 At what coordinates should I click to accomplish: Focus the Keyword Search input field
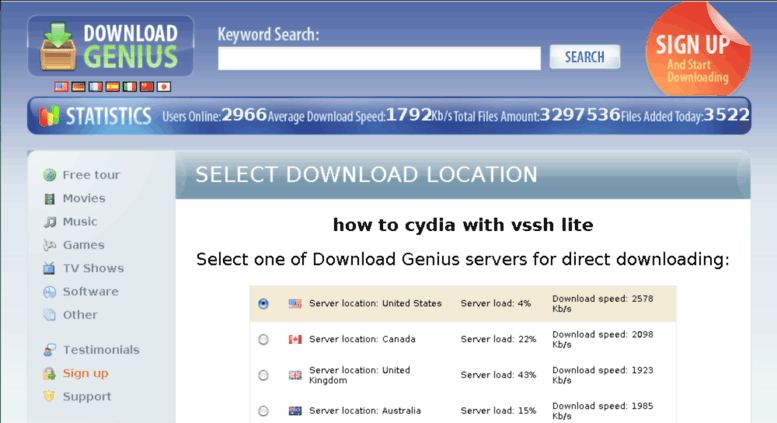pos(379,58)
